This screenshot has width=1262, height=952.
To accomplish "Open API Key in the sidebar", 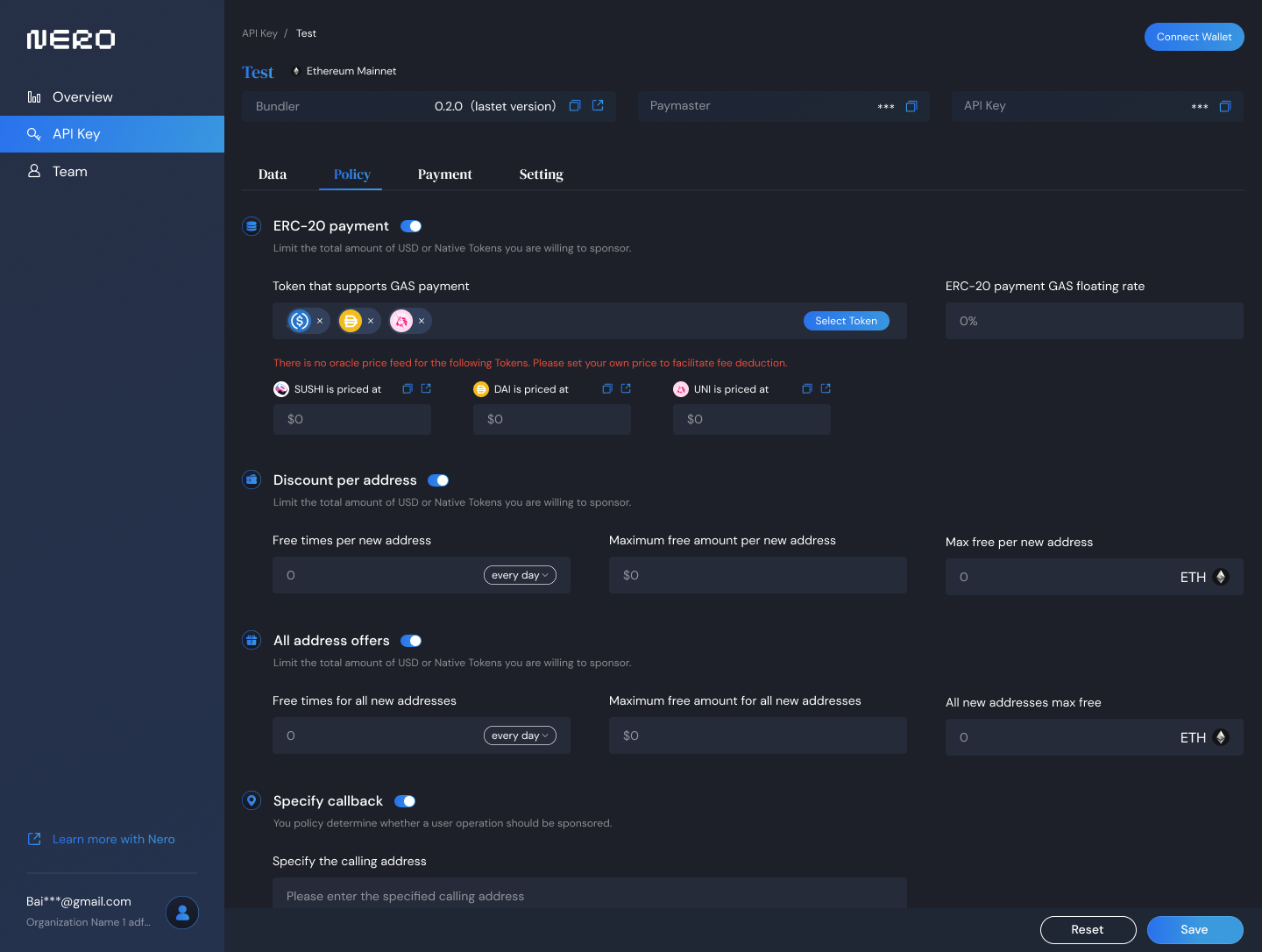I will [x=112, y=134].
